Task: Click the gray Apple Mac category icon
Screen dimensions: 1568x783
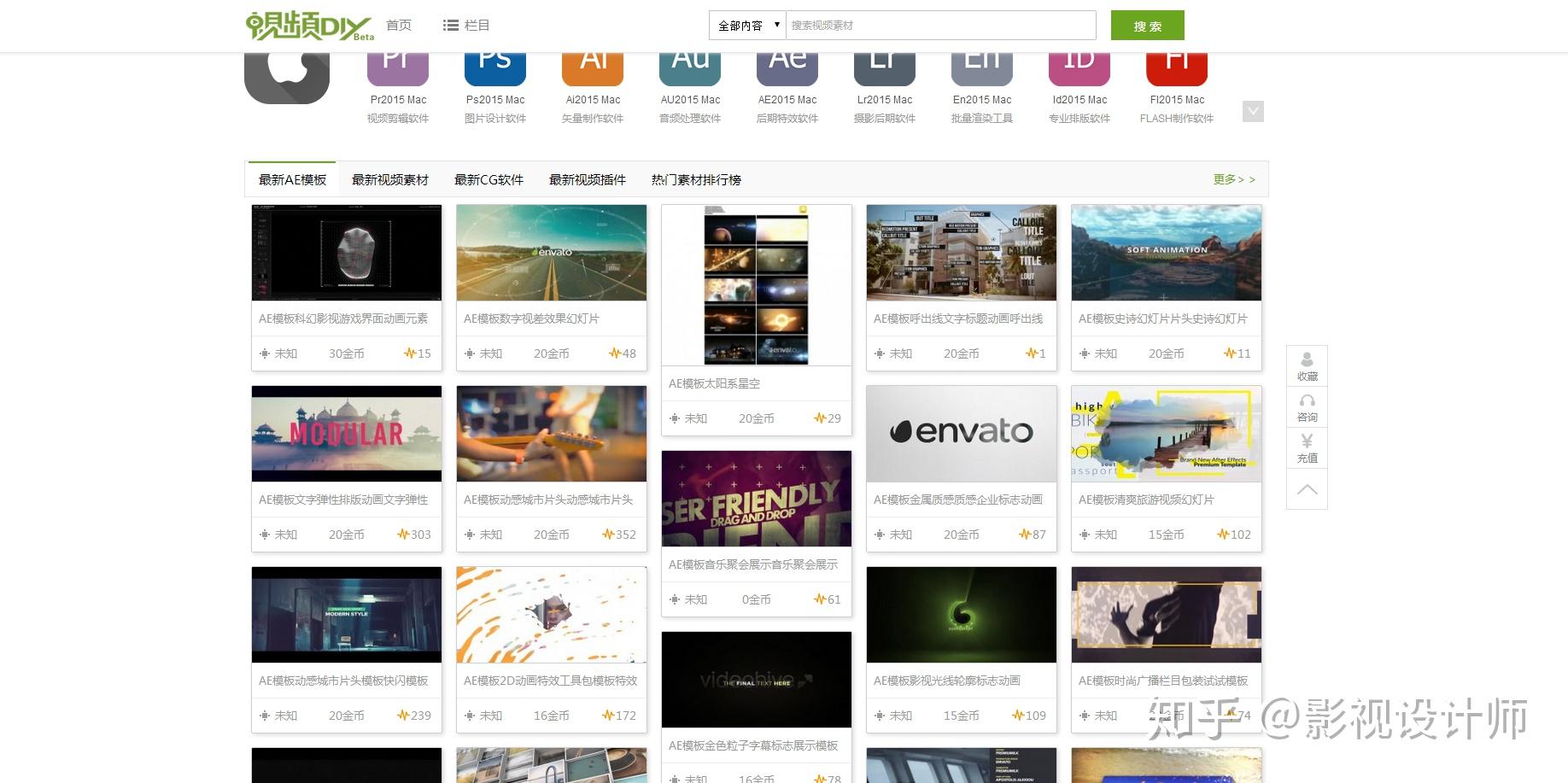Action: pyautogui.click(x=287, y=78)
